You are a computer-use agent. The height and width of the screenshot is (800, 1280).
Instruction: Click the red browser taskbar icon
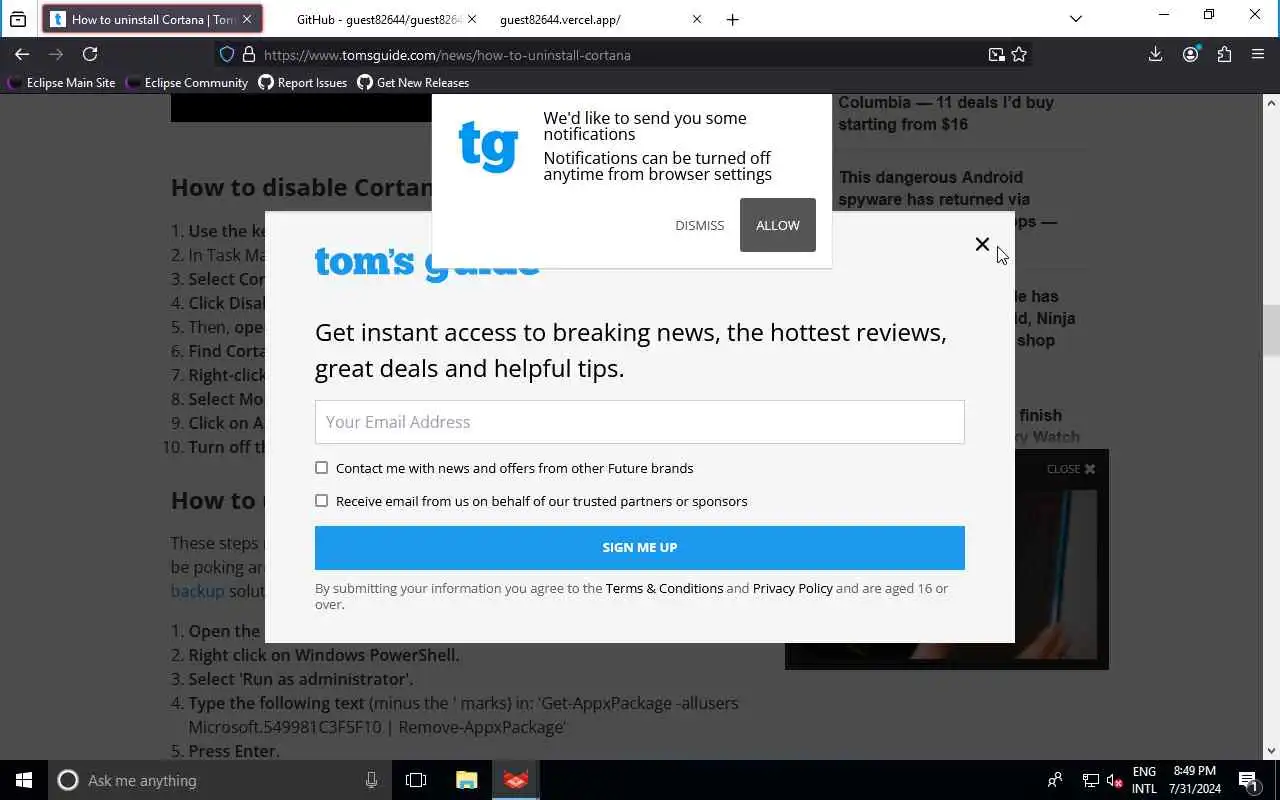516,780
